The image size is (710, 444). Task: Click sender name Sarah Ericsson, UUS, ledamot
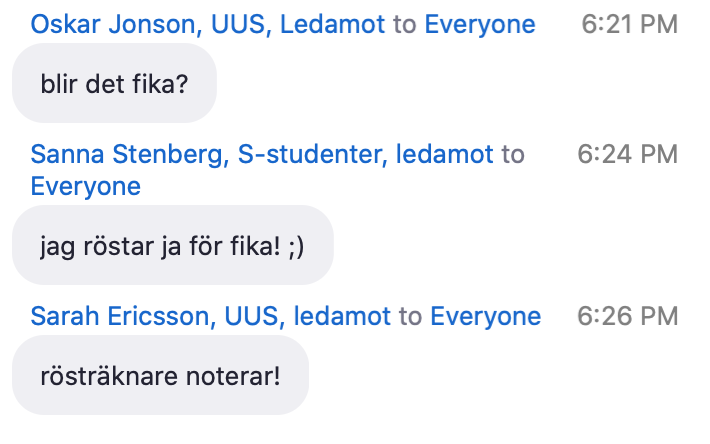pos(211,316)
